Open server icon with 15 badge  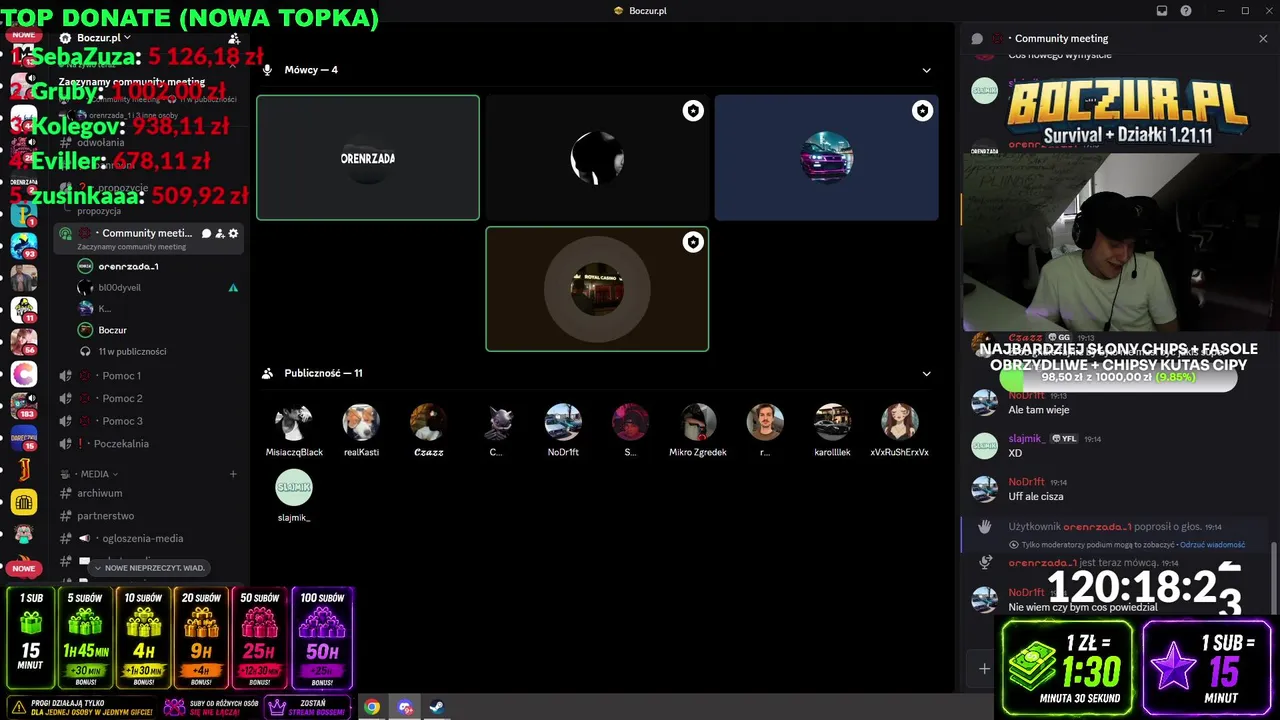click(24, 438)
